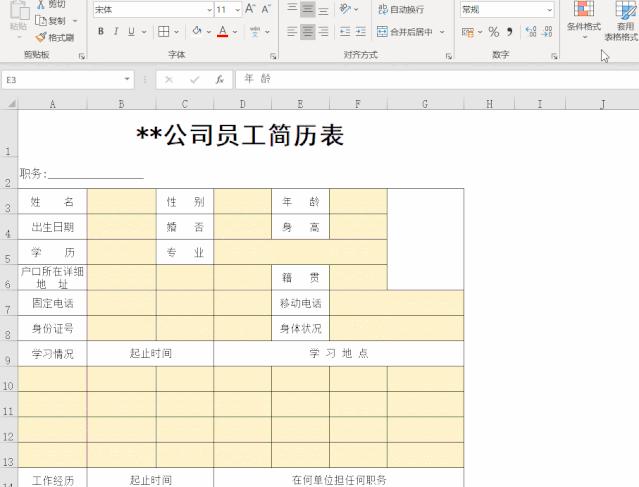639x487 pixels.
Task: Click Merge & Center (合并后居中) button
Action: (x=404, y=32)
